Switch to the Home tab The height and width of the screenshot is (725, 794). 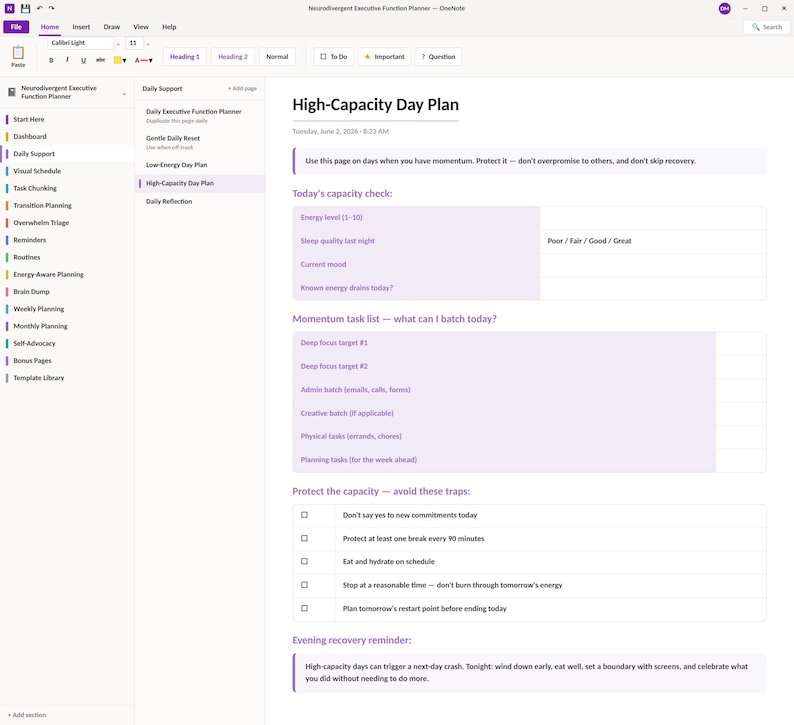(x=50, y=27)
